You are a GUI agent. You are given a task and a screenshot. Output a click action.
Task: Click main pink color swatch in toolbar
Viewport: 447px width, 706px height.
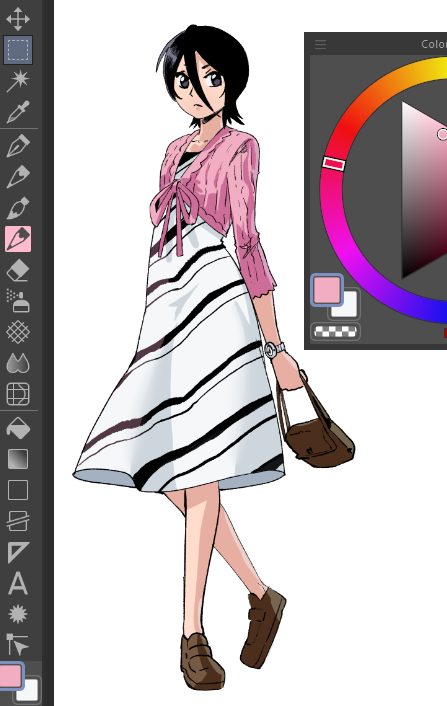point(10,676)
